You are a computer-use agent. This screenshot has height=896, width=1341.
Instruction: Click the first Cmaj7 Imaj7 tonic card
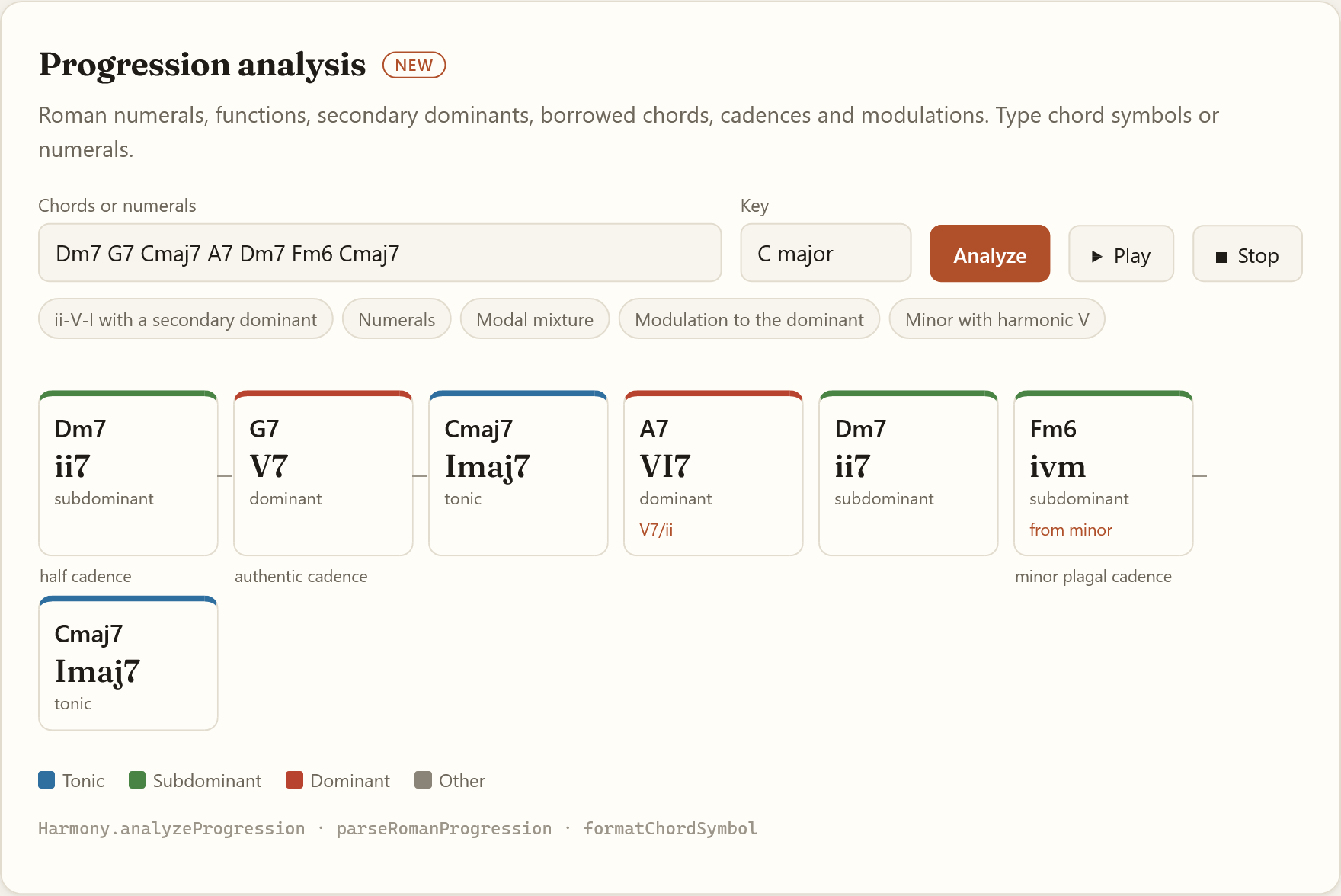click(518, 473)
